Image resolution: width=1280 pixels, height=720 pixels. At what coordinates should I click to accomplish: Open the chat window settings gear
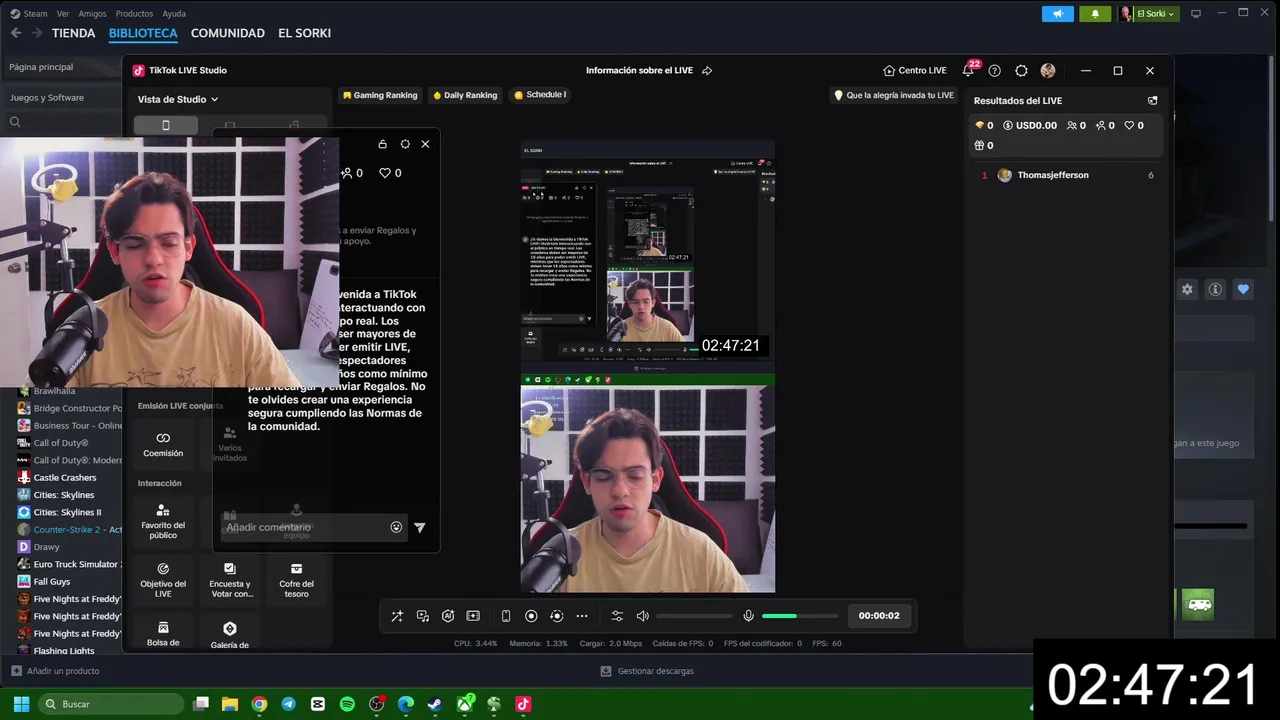(405, 144)
